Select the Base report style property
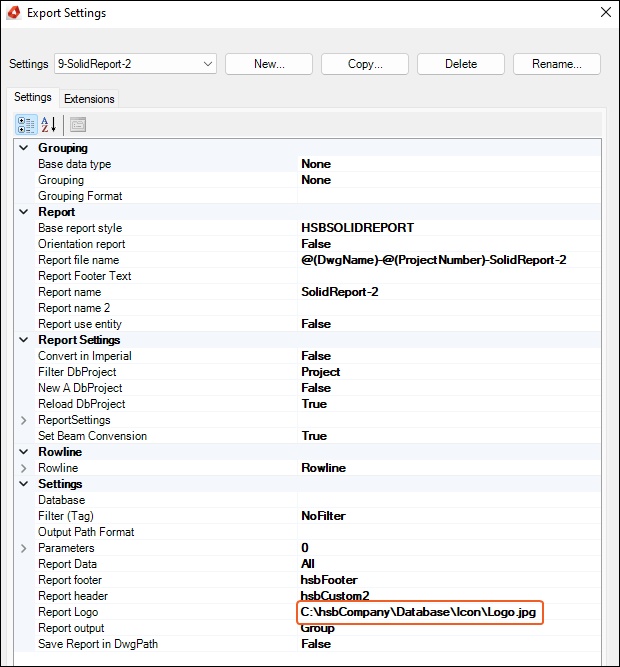This screenshot has width=620, height=667. 80,228
